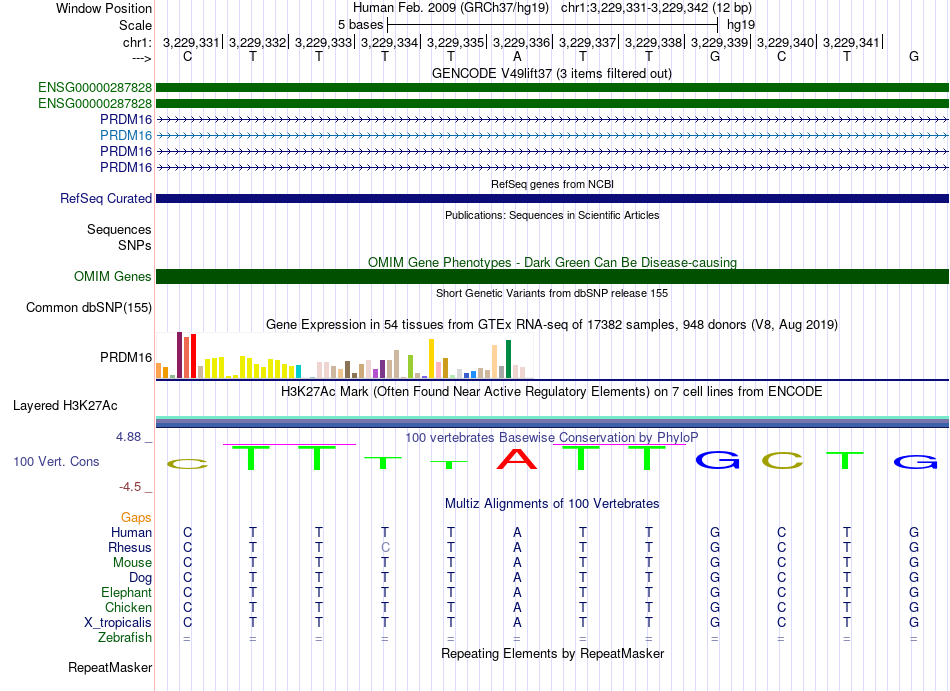Select the Mouse alignment row label

(x=132, y=563)
